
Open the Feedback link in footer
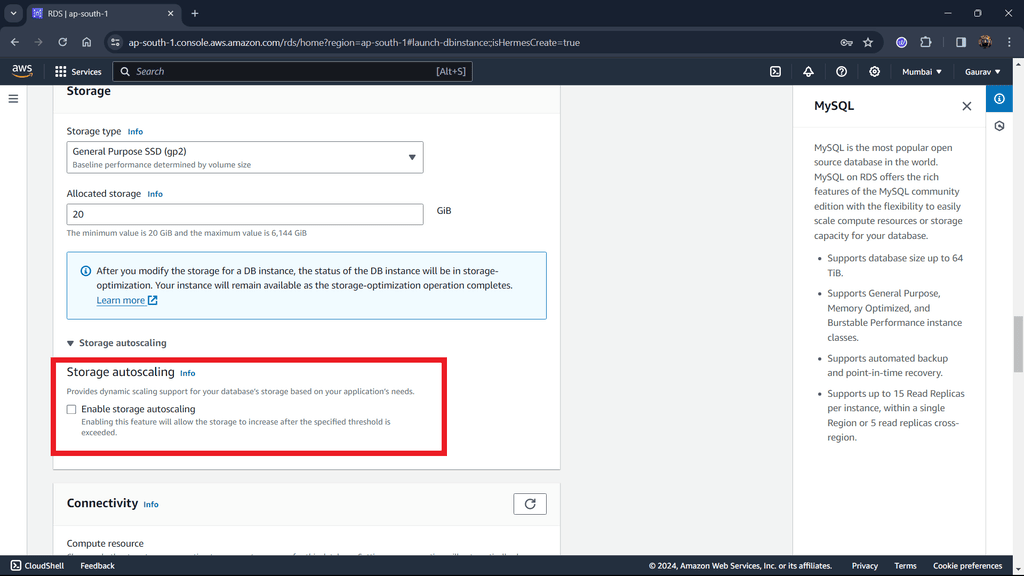point(97,566)
